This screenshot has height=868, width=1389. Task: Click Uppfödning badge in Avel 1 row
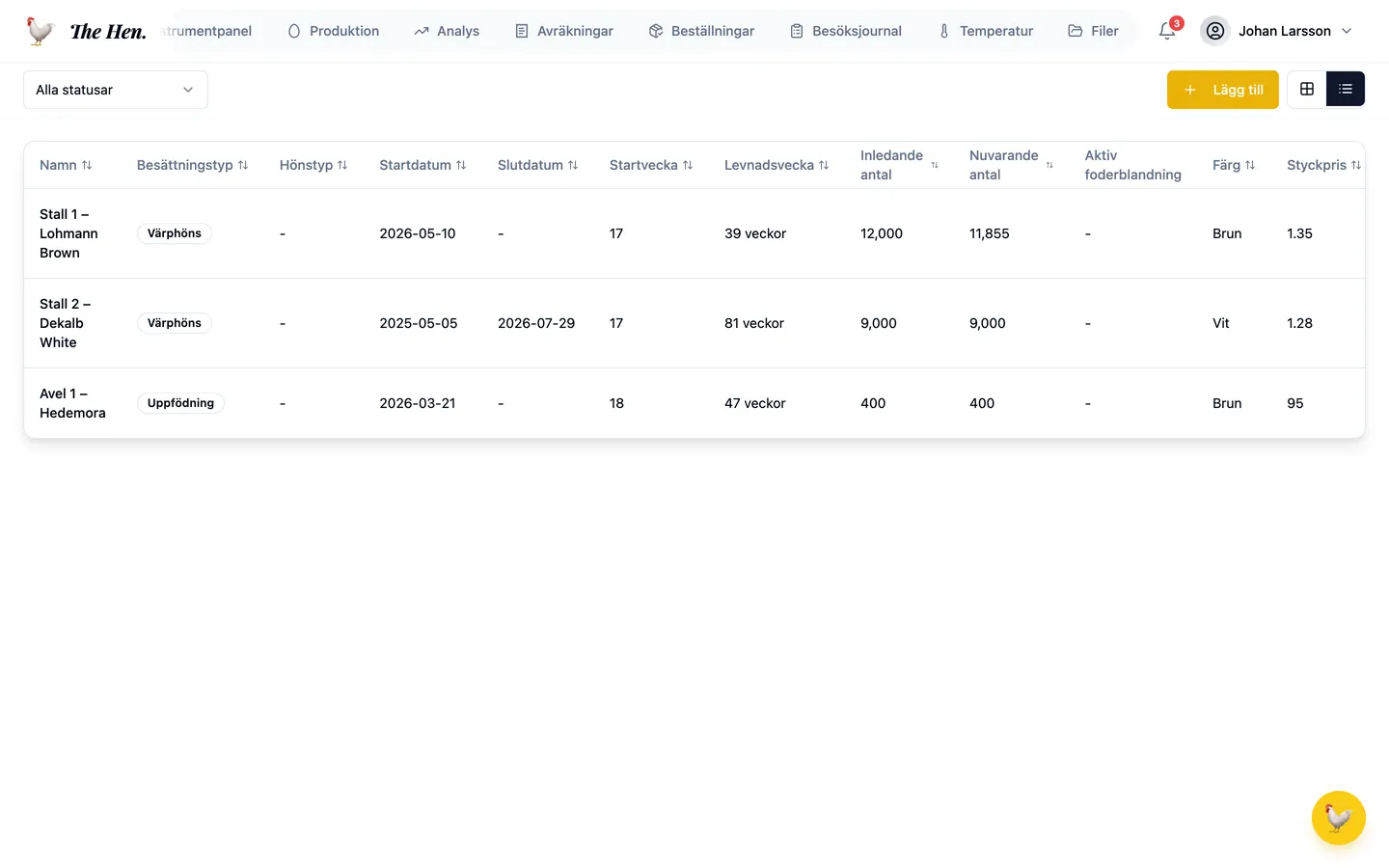[180, 403]
